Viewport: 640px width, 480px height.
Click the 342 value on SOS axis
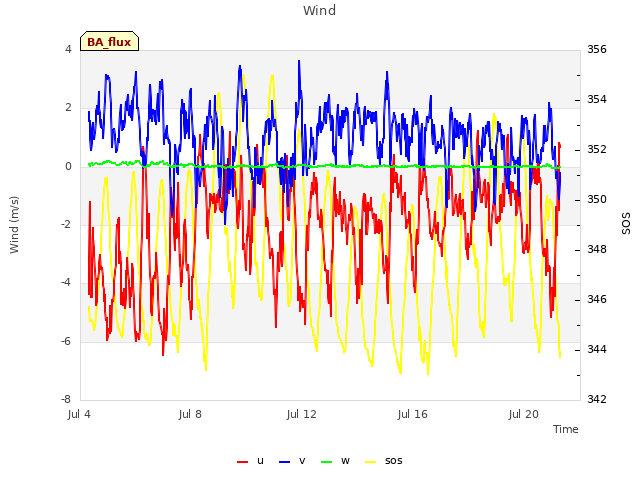tap(597, 399)
